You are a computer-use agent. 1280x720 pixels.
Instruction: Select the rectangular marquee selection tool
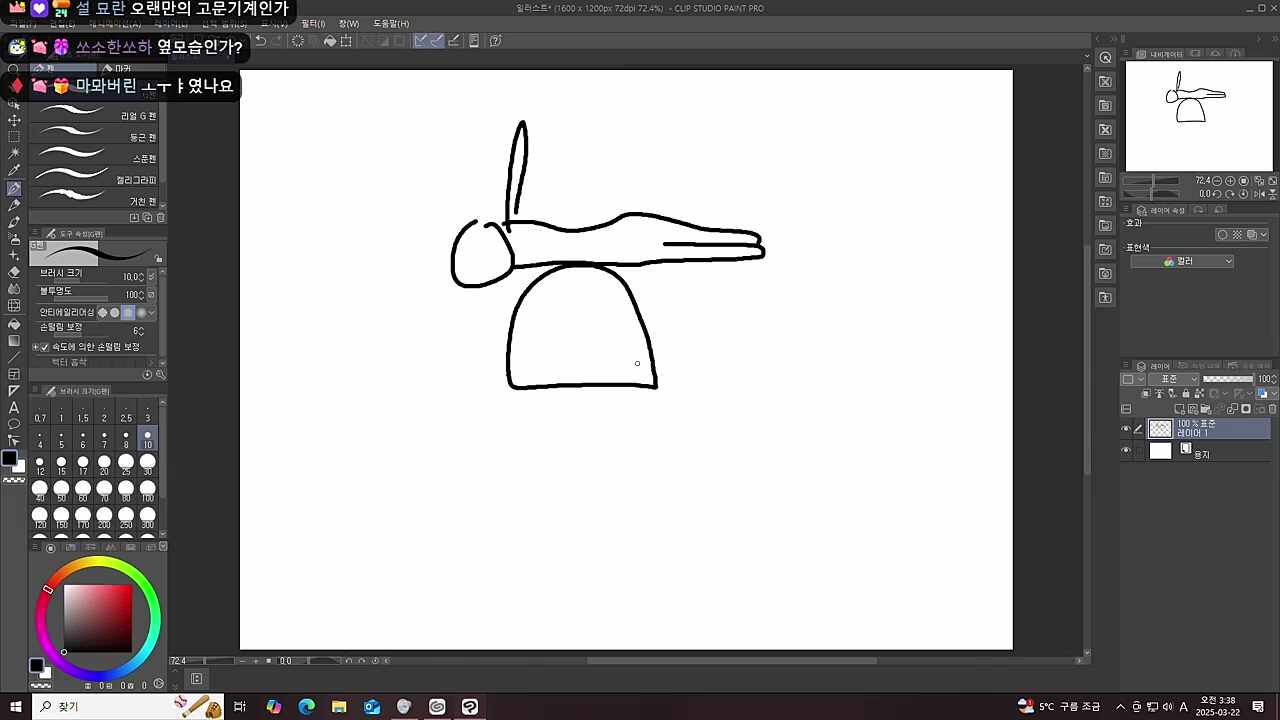14,137
